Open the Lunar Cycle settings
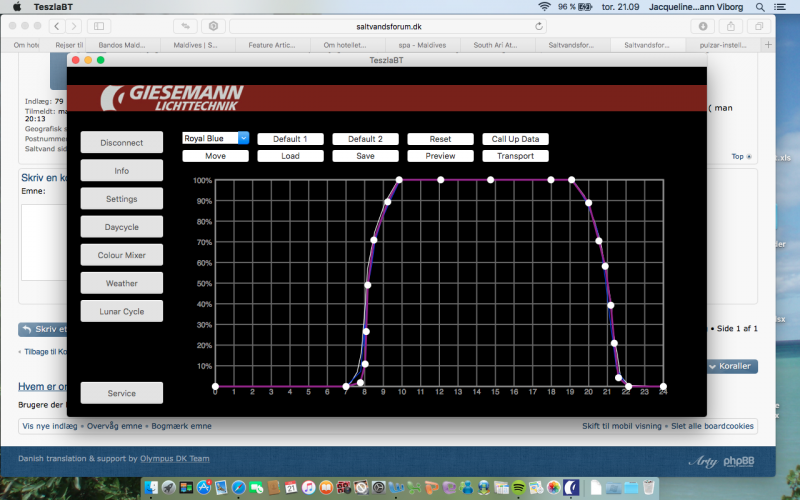The height and width of the screenshot is (500, 800). [x=122, y=311]
